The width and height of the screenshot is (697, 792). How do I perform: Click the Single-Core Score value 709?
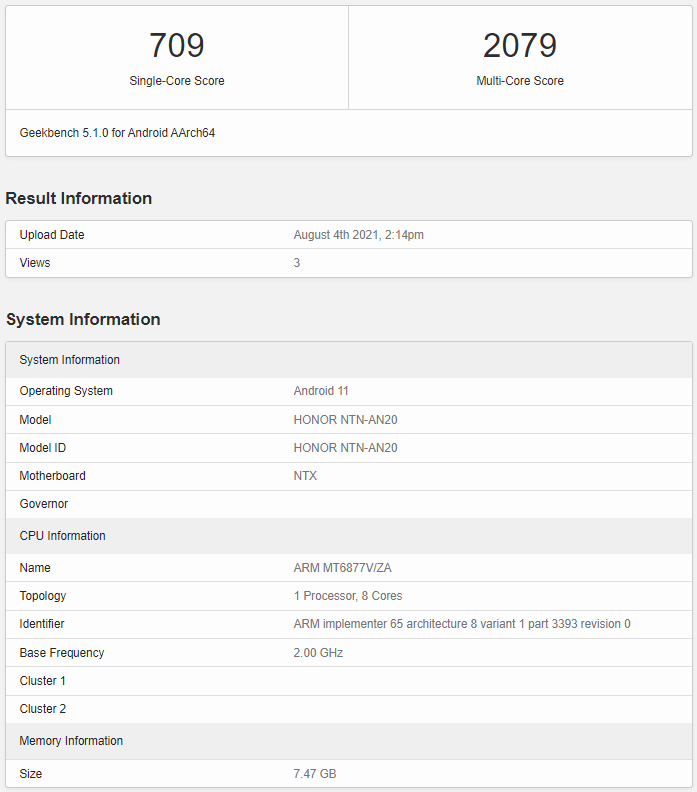(177, 46)
